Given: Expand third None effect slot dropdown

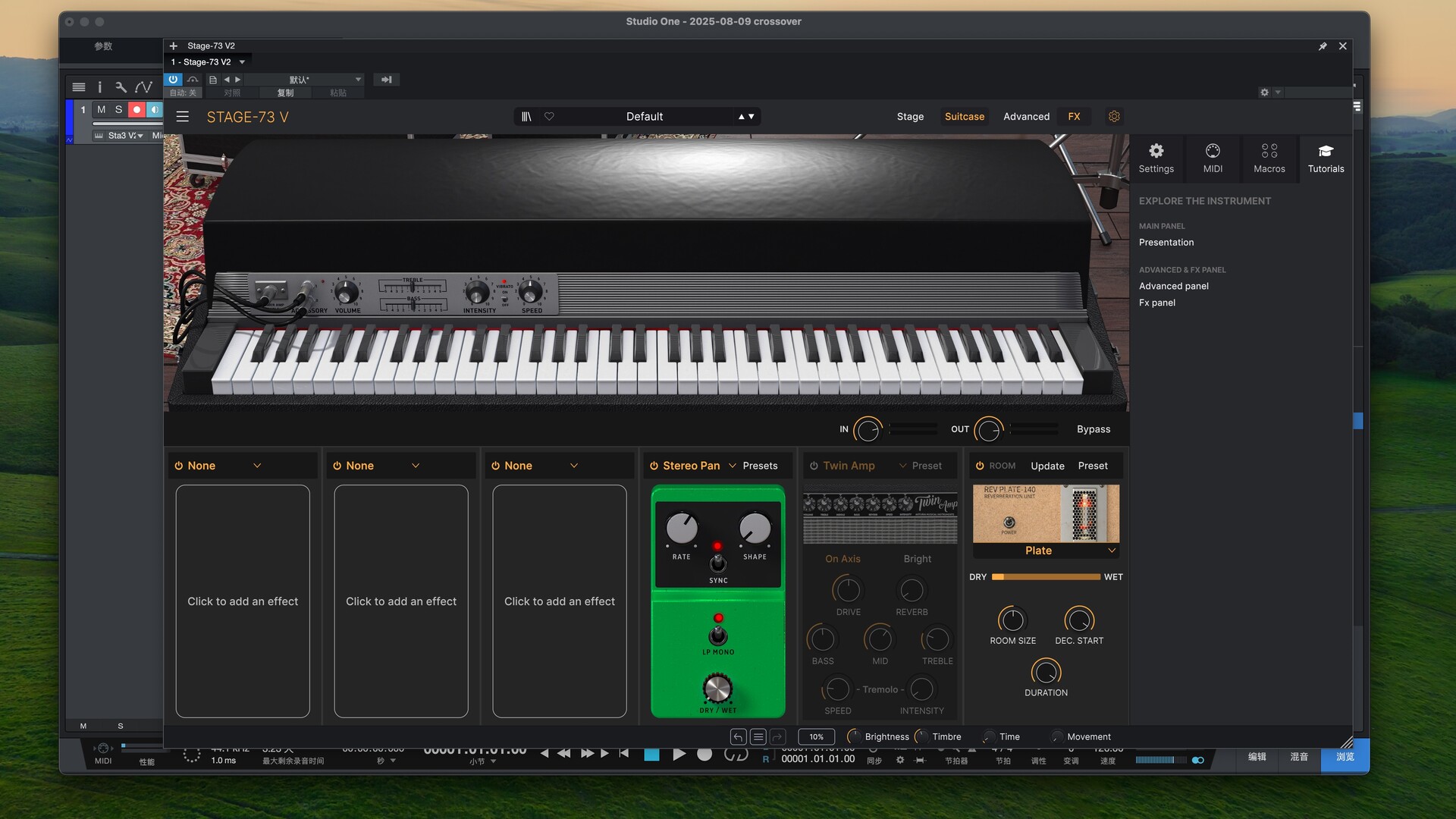Looking at the screenshot, I should pos(574,466).
